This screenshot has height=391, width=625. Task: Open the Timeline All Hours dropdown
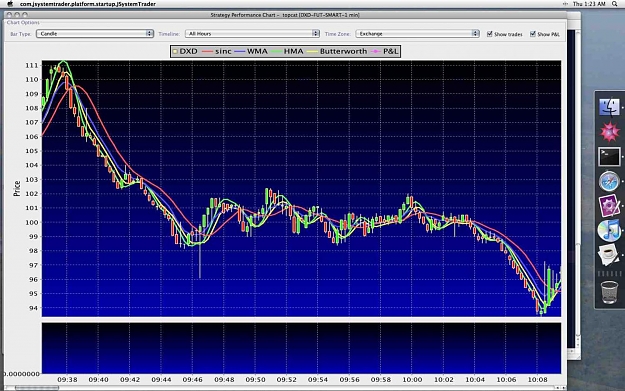(x=252, y=34)
